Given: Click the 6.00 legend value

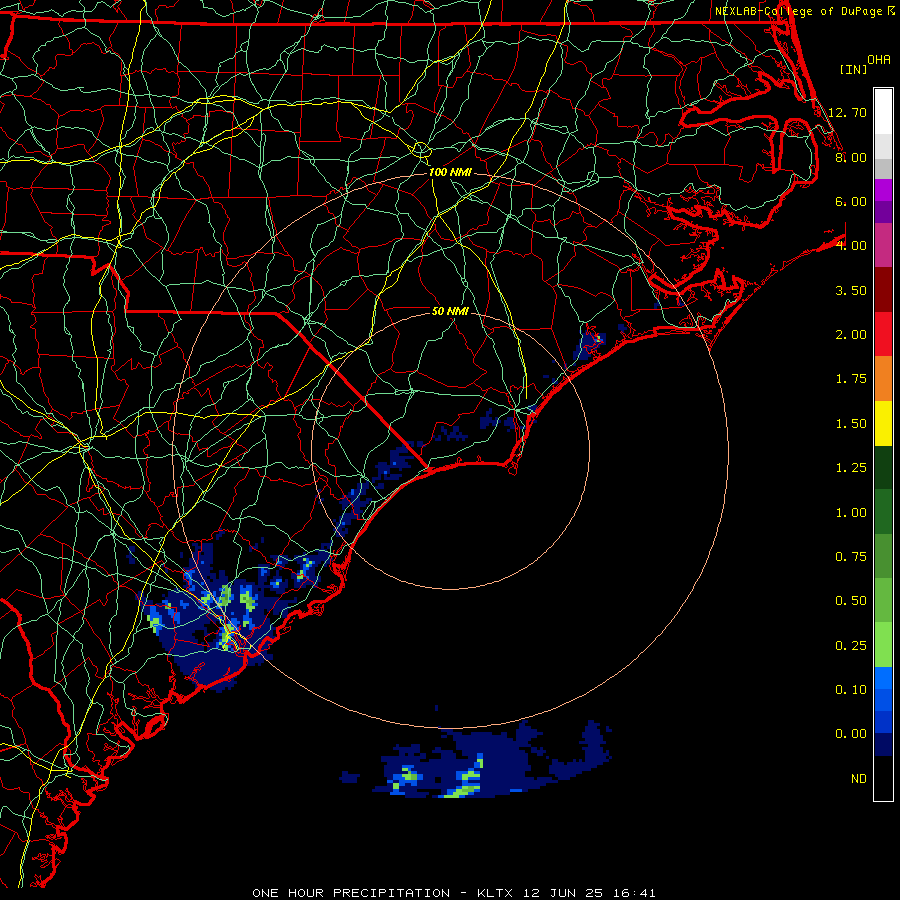Looking at the screenshot, I should pyautogui.click(x=851, y=201).
